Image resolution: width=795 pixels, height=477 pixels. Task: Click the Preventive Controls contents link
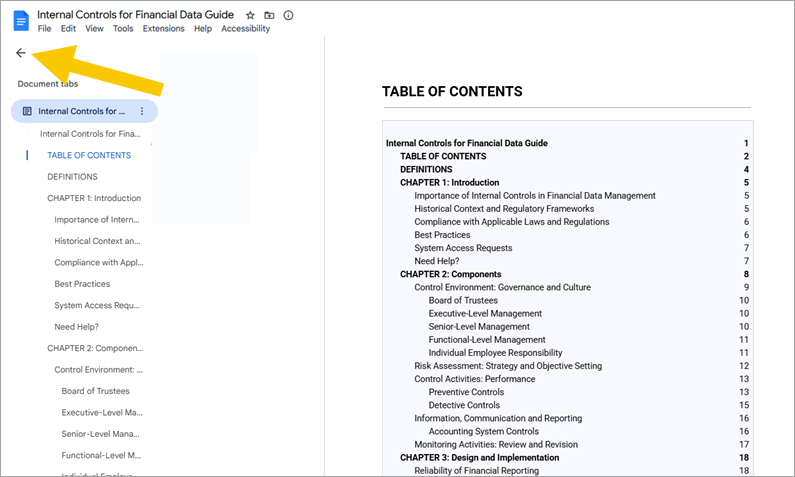(465, 392)
